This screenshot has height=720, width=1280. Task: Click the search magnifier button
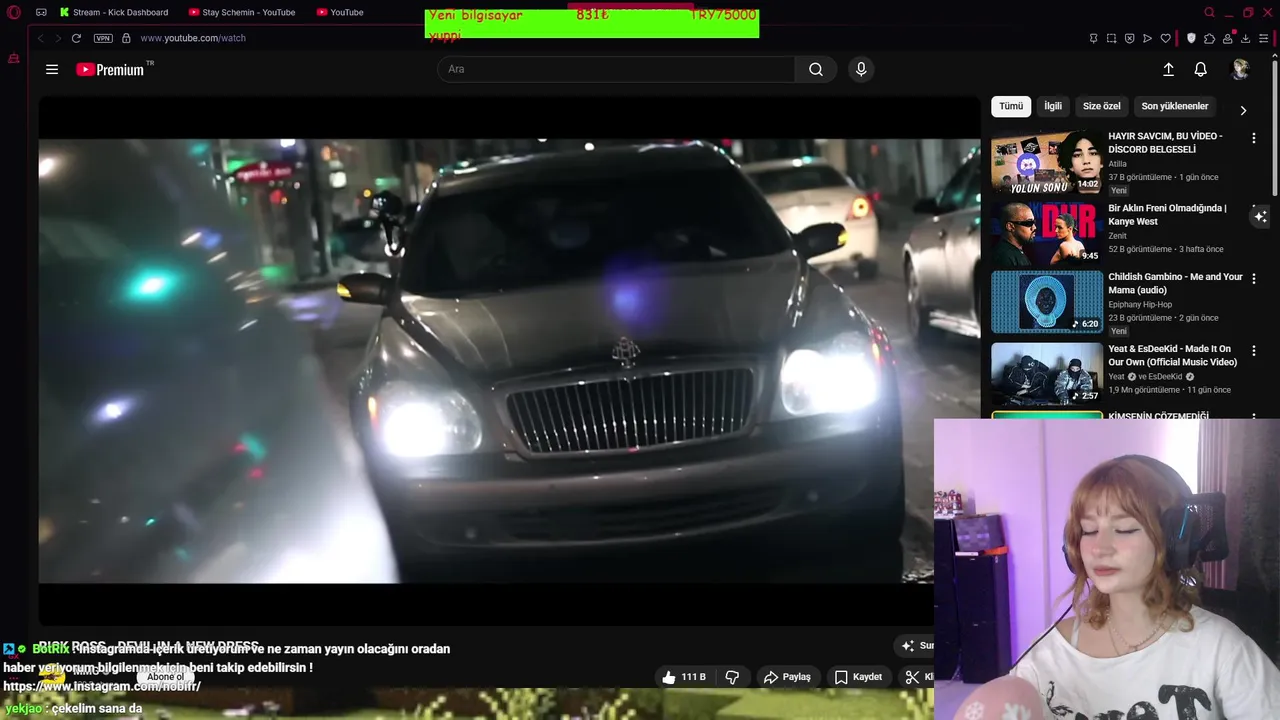click(x=816, y=69)
